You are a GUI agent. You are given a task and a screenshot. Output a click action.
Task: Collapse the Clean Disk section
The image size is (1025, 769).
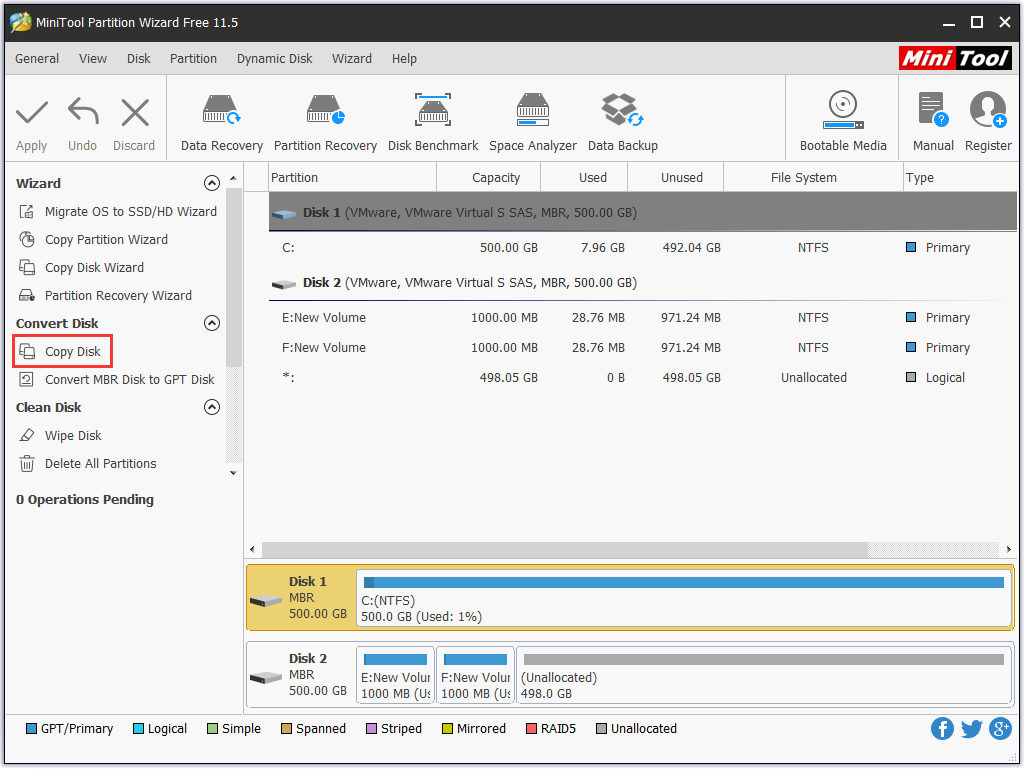(212, 407)
